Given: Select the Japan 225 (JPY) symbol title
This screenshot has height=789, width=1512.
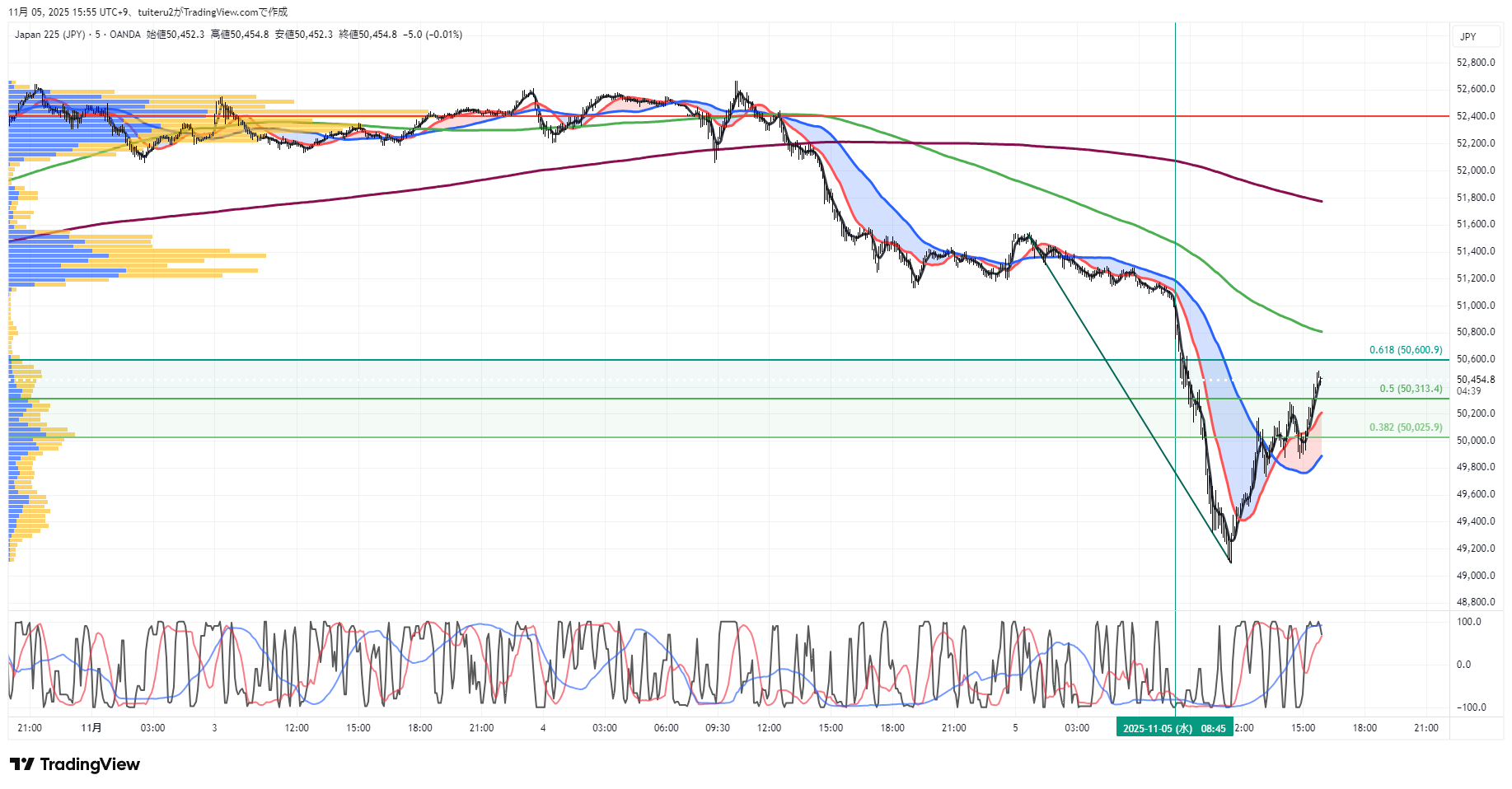Looking at the screenshot, I should (x=49, y=35).
